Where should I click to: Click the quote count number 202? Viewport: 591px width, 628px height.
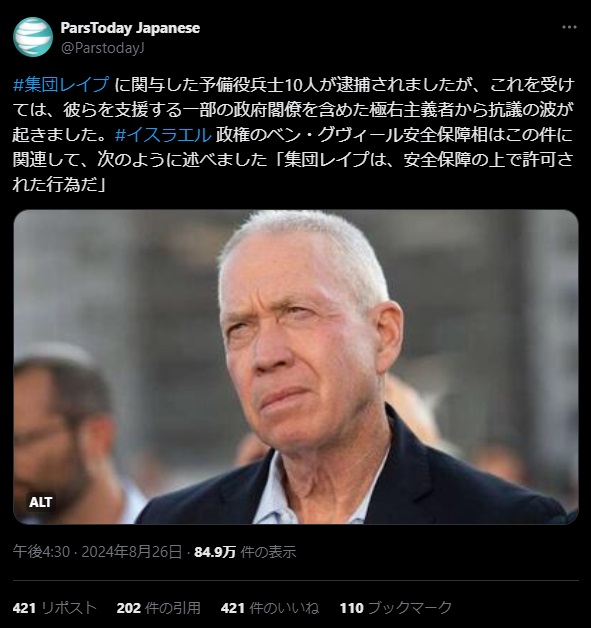pos(129,608)
